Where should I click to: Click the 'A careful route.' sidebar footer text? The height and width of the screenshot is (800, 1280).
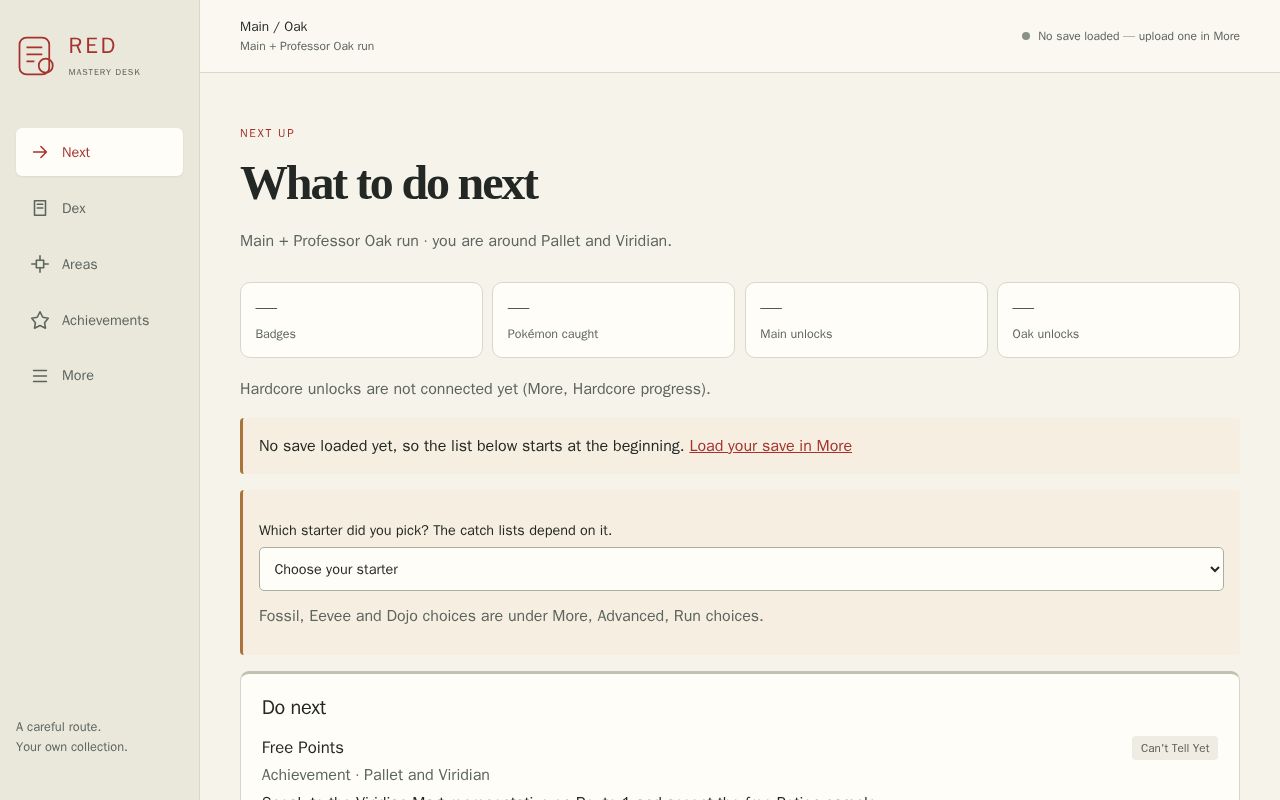pos(58,727)
